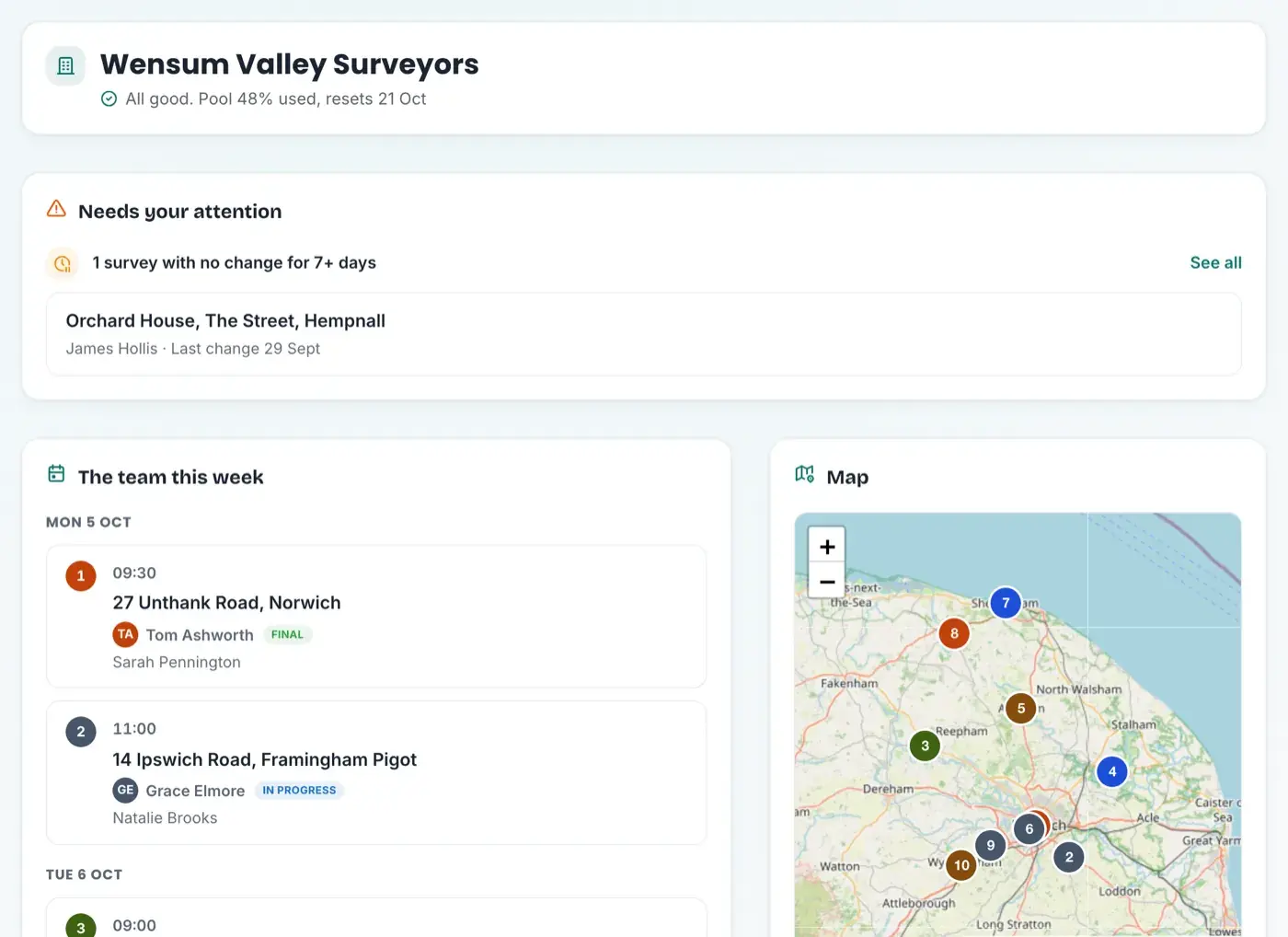Click the Tom Ashworth name
The image size is (1288, 937).
(200, 635)
